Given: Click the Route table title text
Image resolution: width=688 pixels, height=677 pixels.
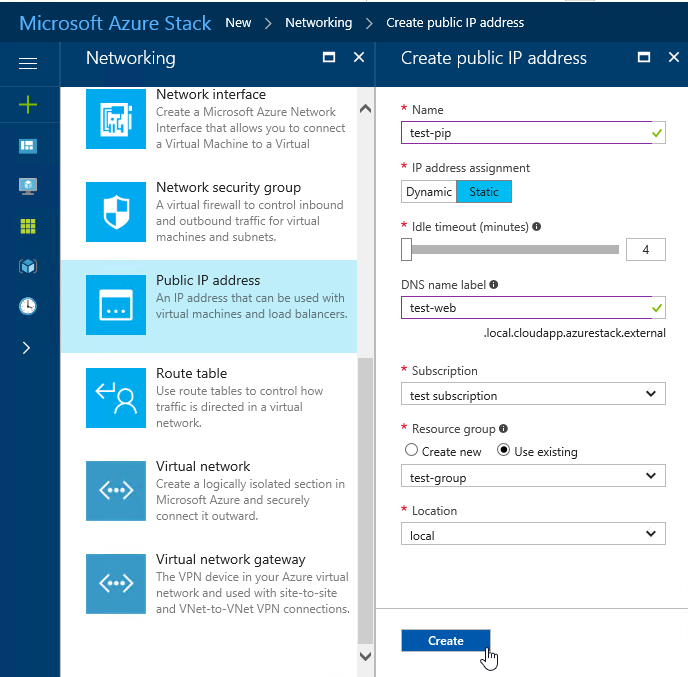Looking at the screenshot, I should pos(192,373).
